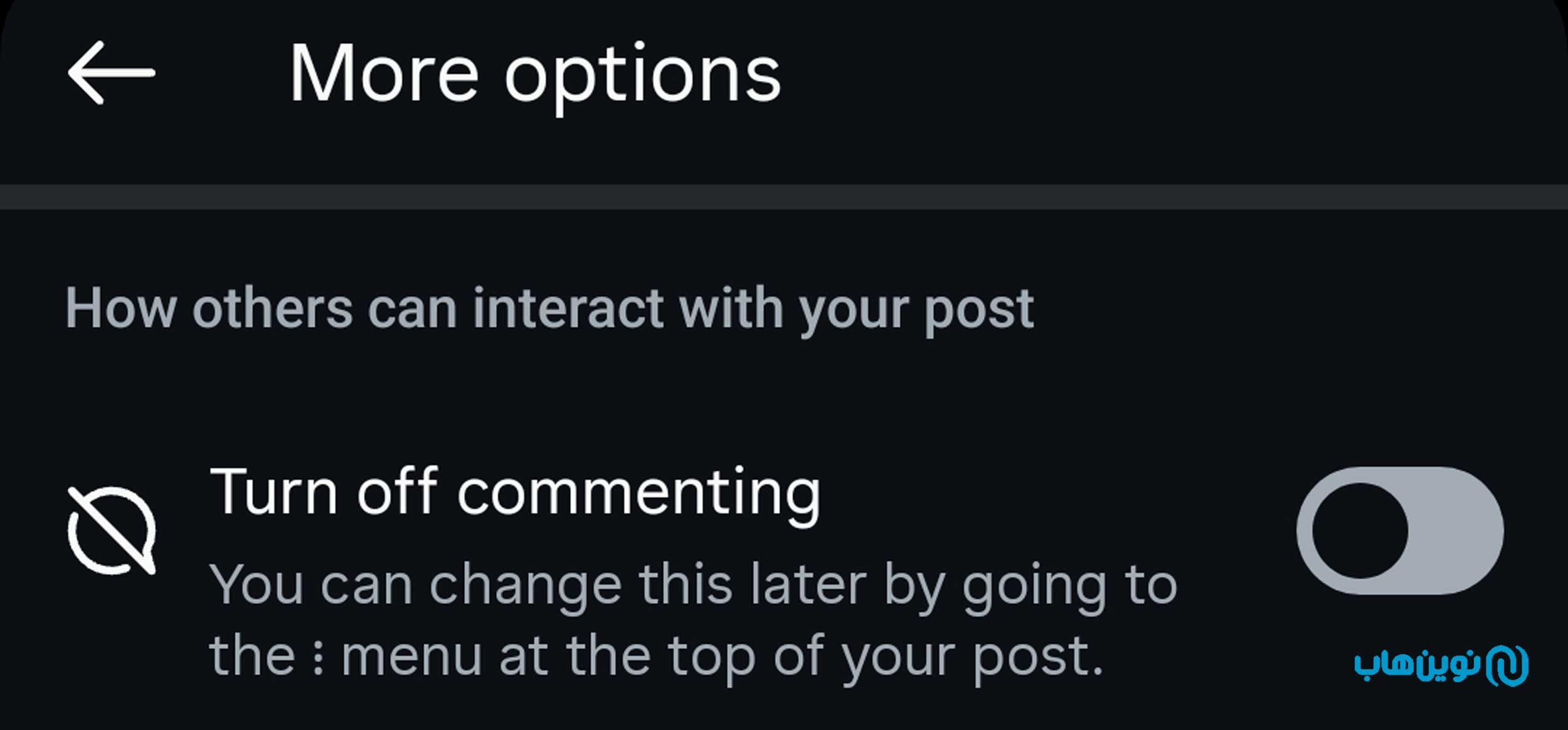
Task: Click the blue Novin Hub logo icon
Action: click(x=1508, y=665)
